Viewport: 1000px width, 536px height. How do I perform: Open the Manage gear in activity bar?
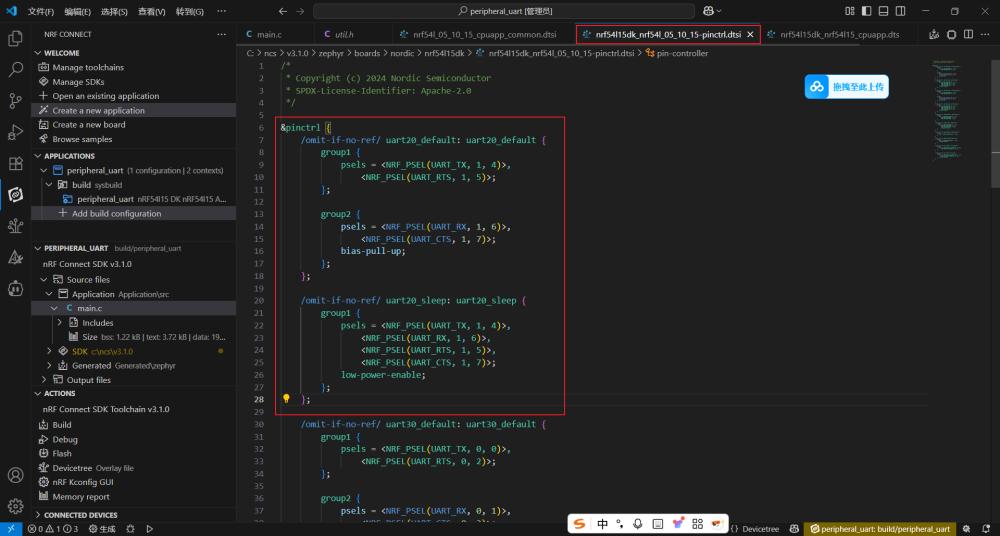coord(15,506)
